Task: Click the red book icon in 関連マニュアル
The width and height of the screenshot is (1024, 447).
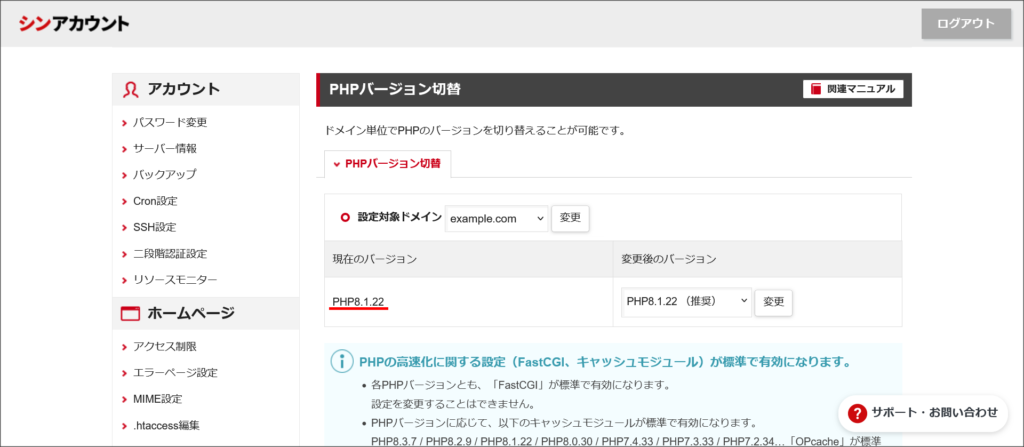Action: click(816, 89)
